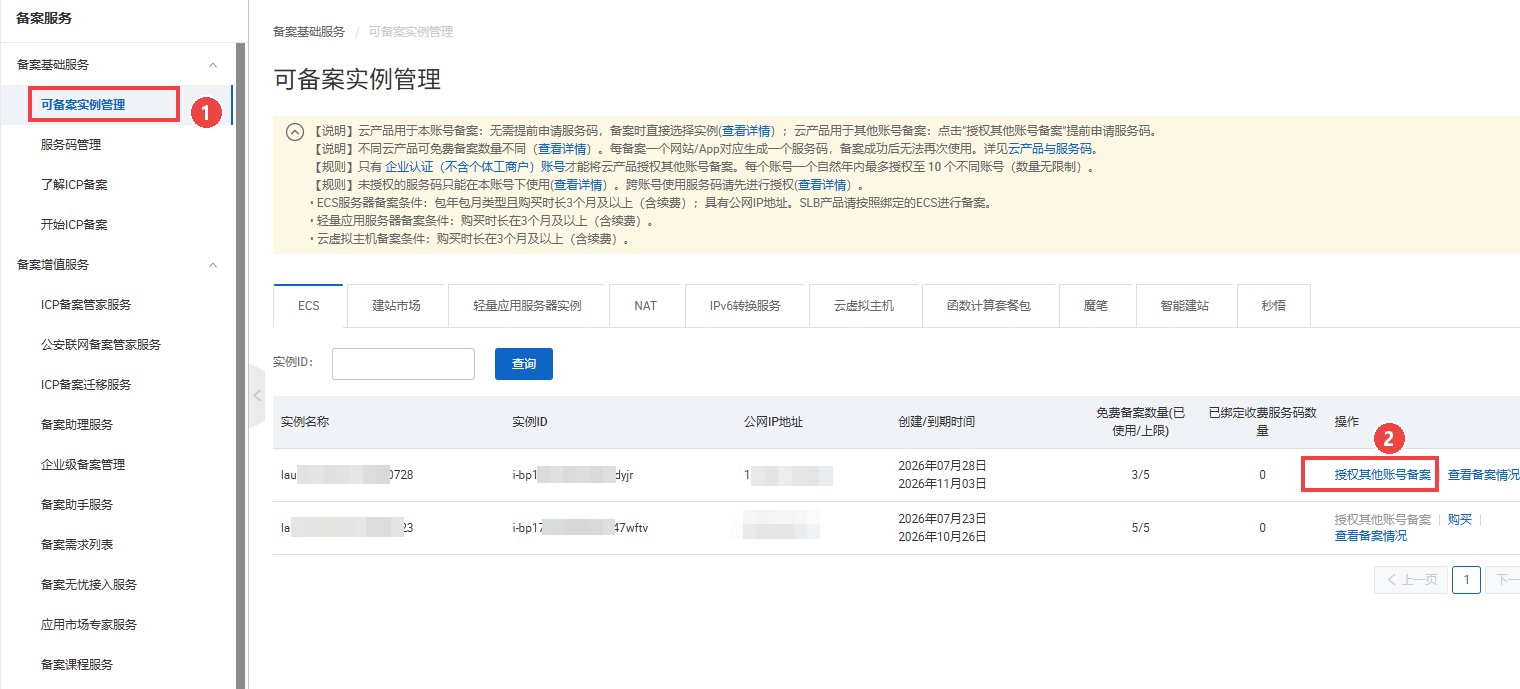Click 备案基础服务 in the breadcrumb

coord(309,32)
